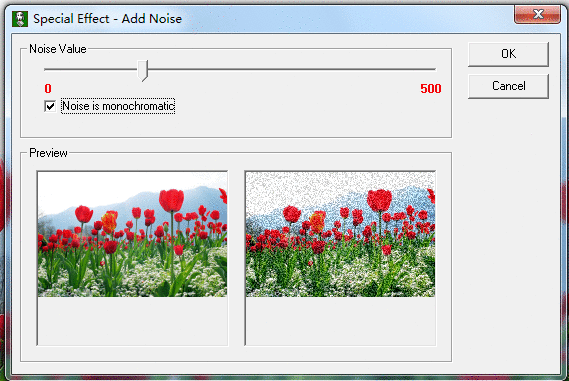Click the Noise Value group heading
The height and width of the screenshot is (381, 569).
coord(58,49)
